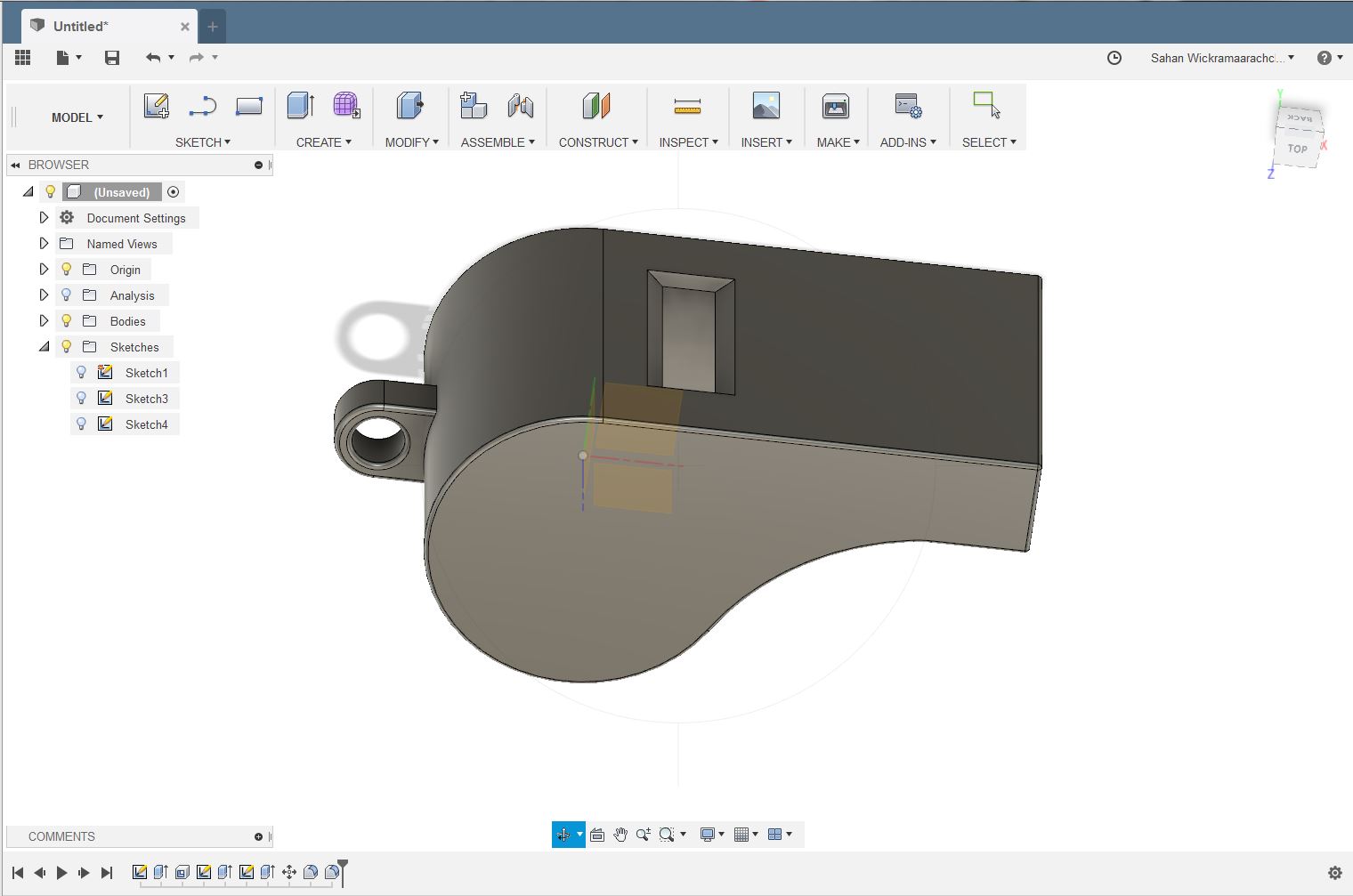Image resolution: width=1353 pixels, height=896 pixels.
Task: Open the MODEL workspace dropdown
Action: click(x=77, y=117)
